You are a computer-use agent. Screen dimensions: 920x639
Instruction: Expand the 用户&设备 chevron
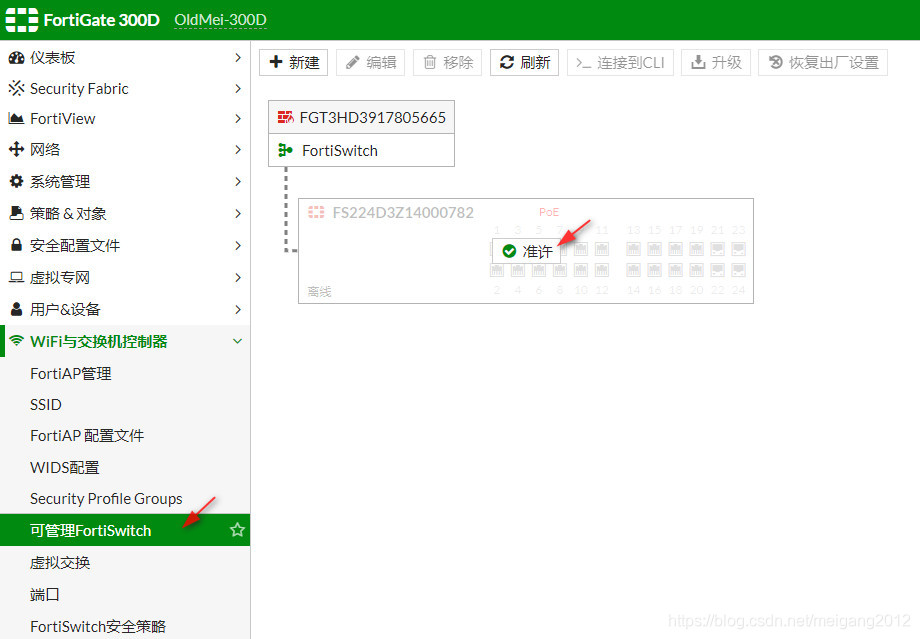[238, 309]
